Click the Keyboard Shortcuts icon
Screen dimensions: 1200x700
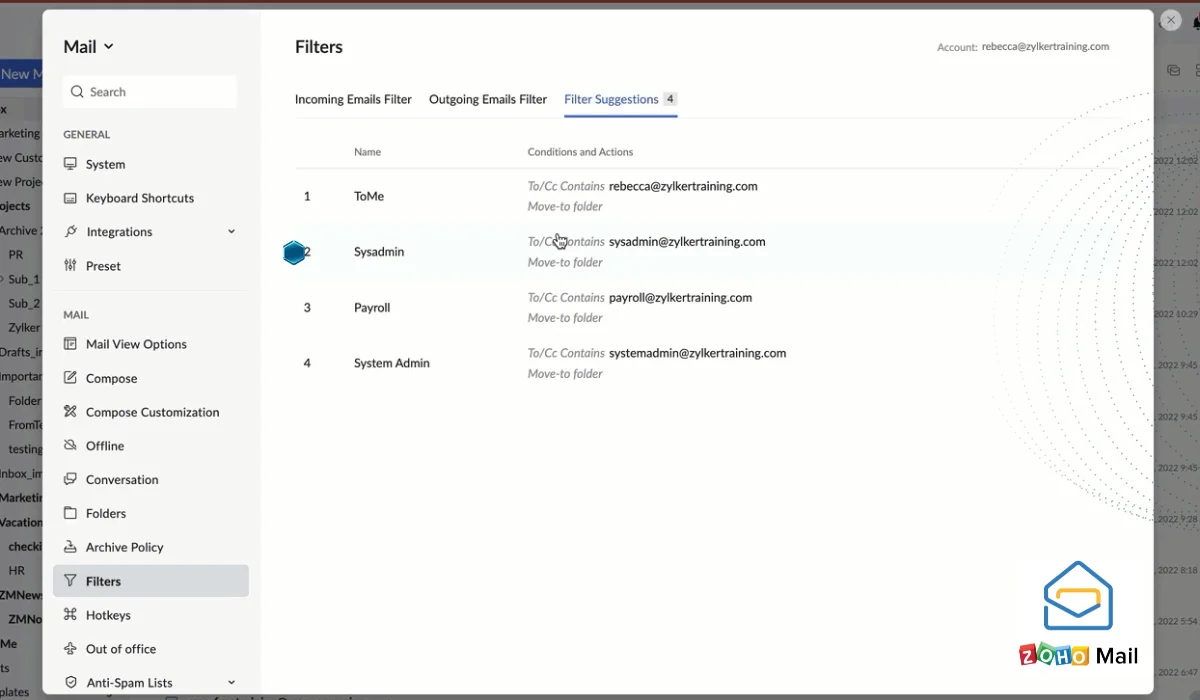pos(70,198)
